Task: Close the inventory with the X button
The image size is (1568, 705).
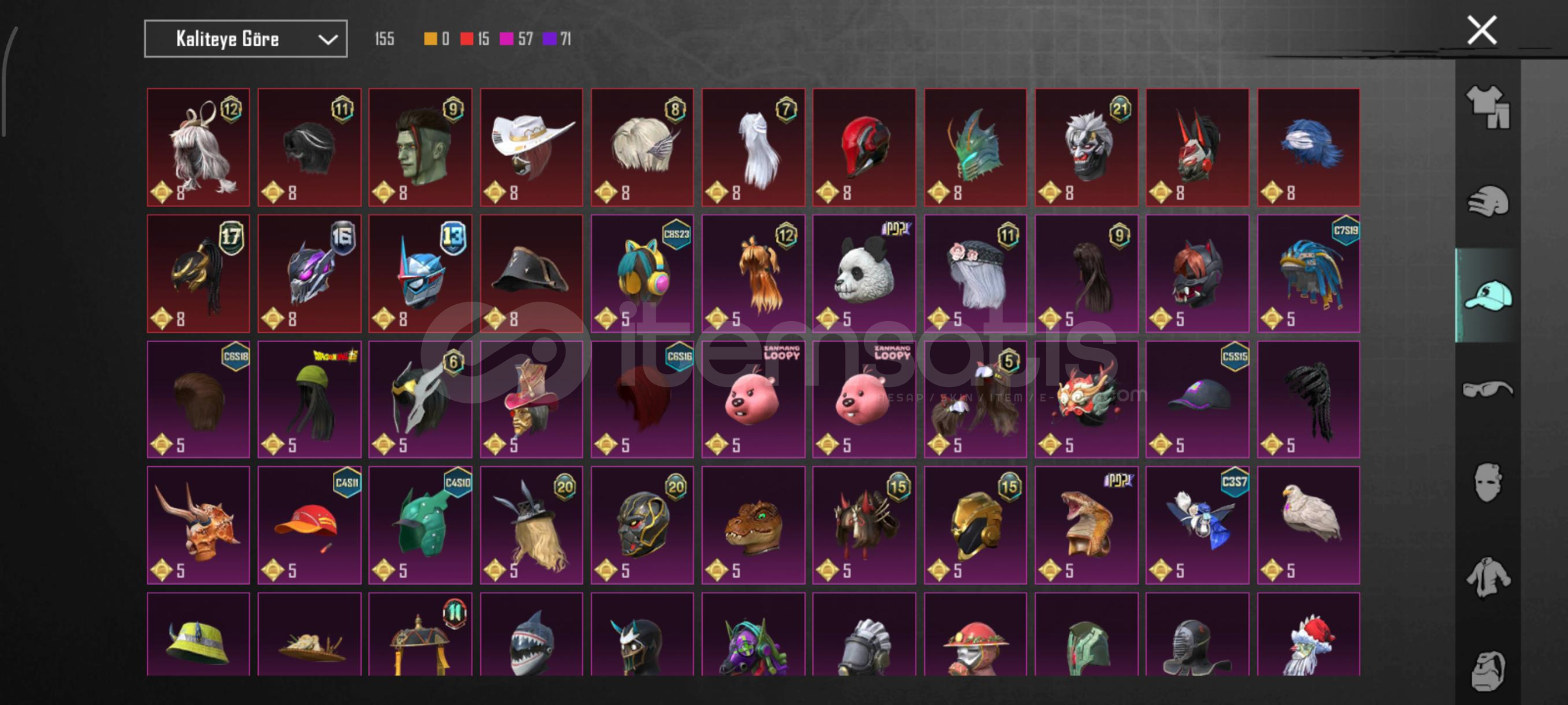Action: click(1482, 30)
